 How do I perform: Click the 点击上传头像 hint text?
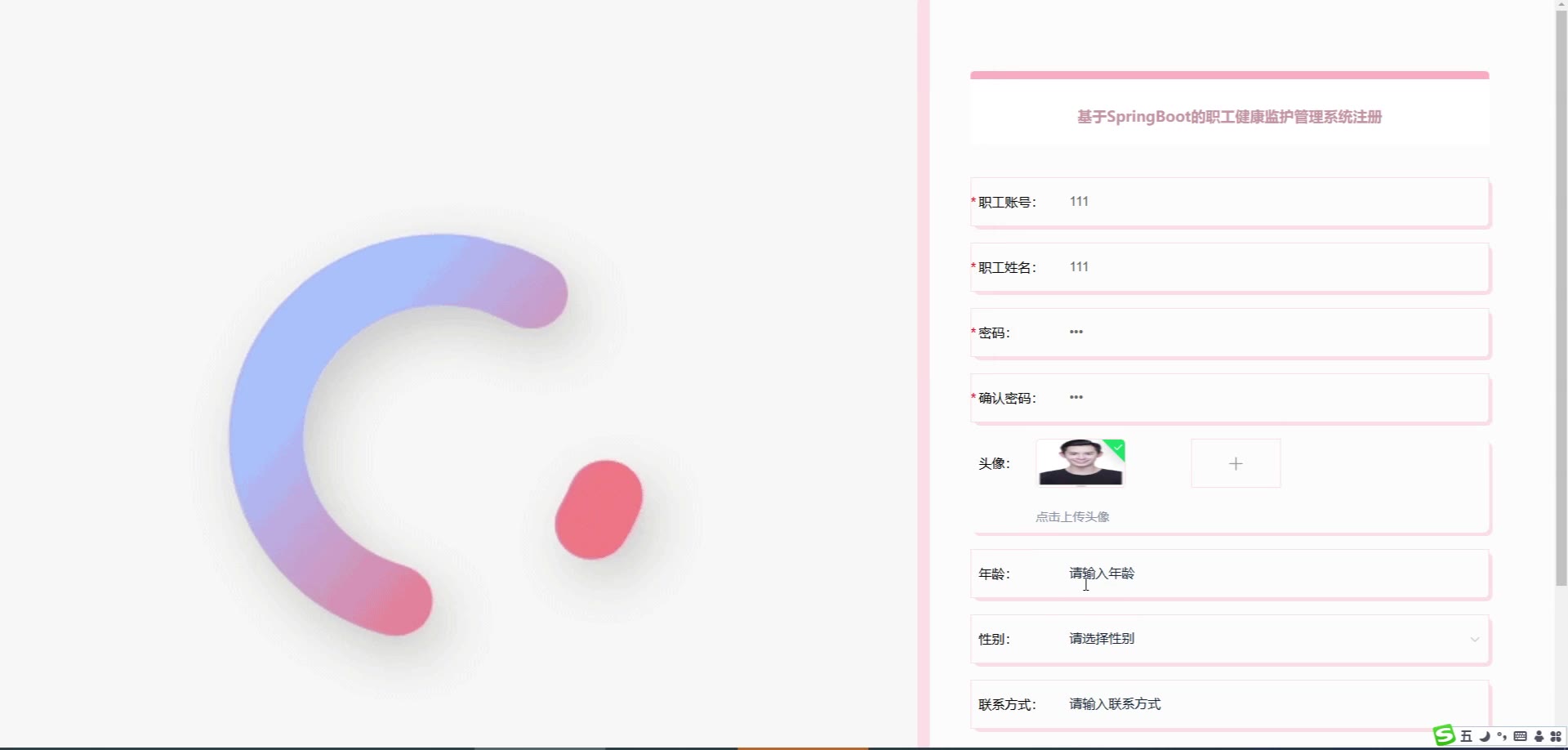coord(1072,516)
